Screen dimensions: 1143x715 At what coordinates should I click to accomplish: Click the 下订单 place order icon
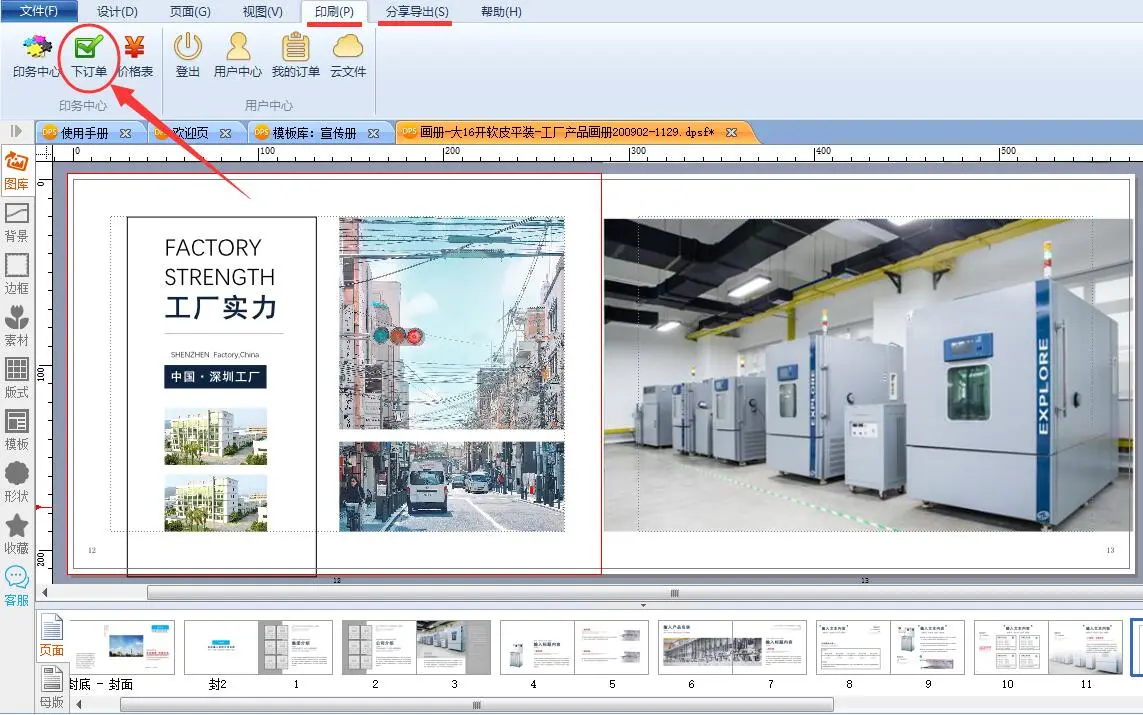coord(89,55)
